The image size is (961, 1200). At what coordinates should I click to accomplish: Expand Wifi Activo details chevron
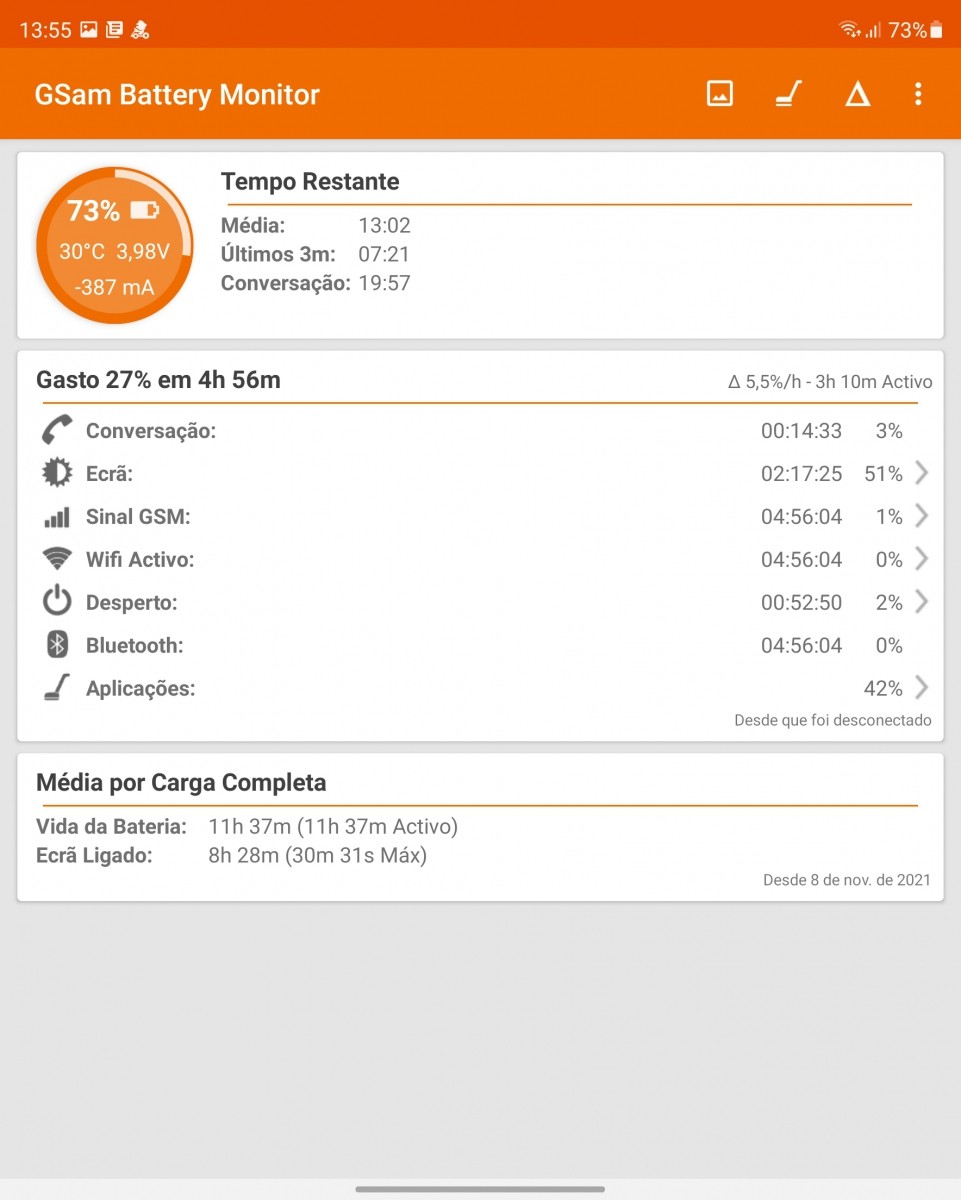(x=921, y=559)
